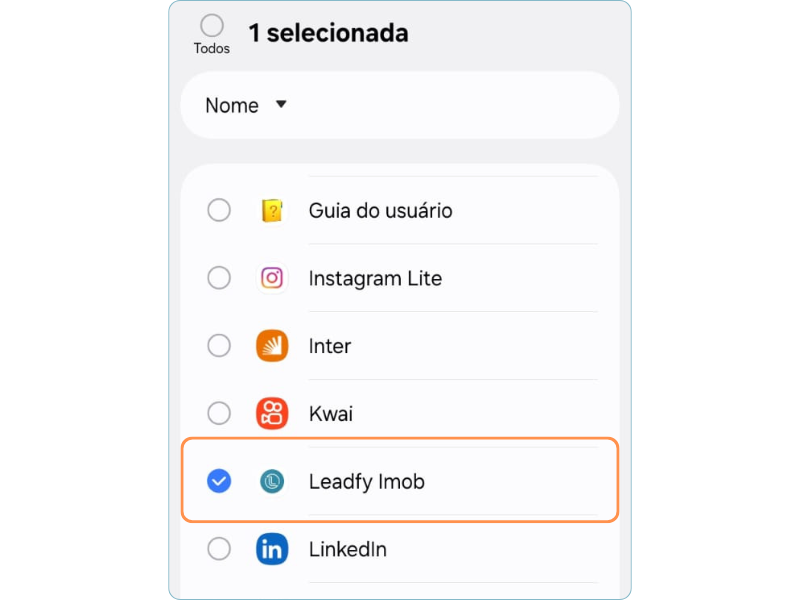The height and width of the screenshot is (600, 800).
Task: Uncheck the Leadfy Imob checkmark
Action: [x=219, y=481]
